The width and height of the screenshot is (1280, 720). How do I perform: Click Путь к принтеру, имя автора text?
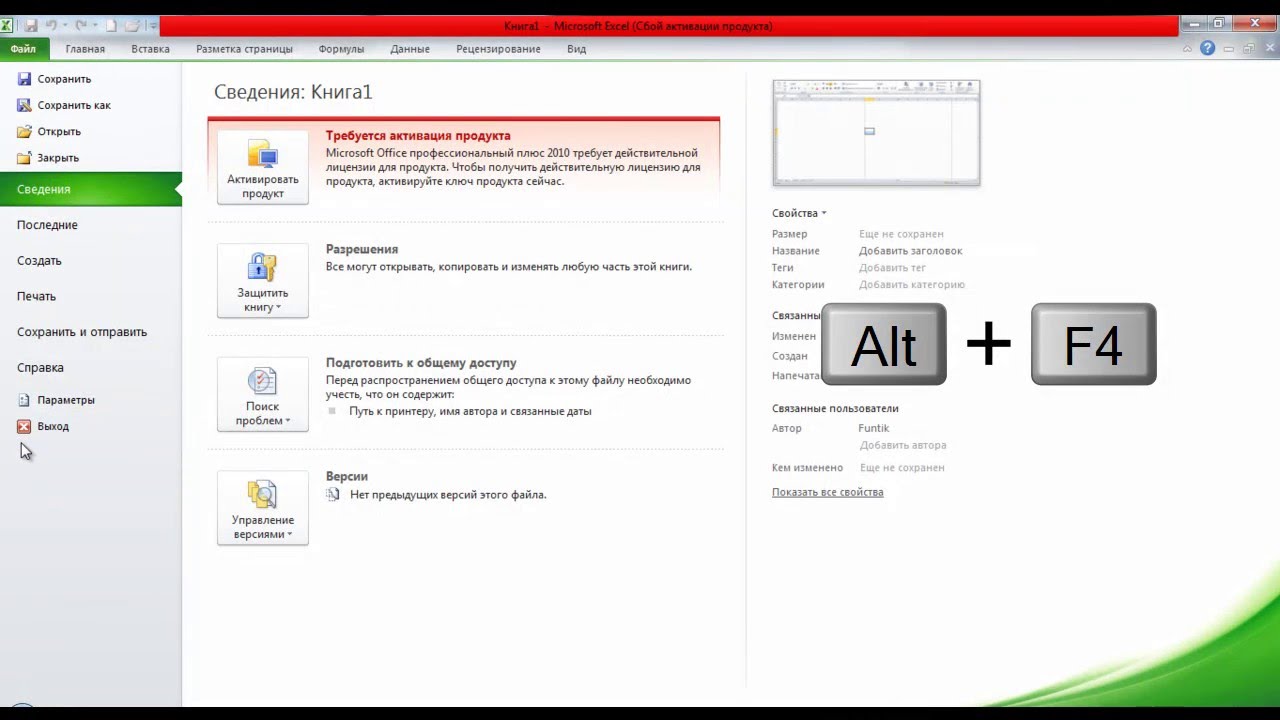(x=470, y=411)
